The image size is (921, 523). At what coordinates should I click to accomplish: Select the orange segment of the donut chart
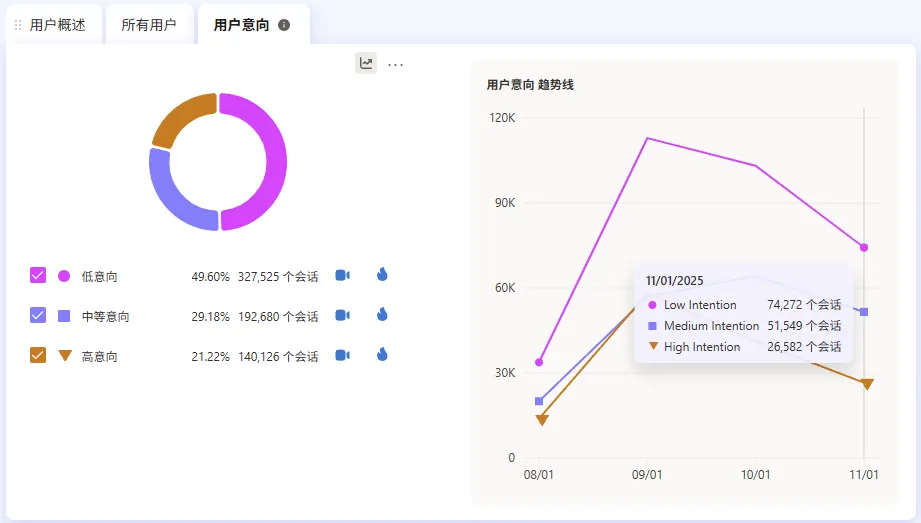(x=180, y=116)
